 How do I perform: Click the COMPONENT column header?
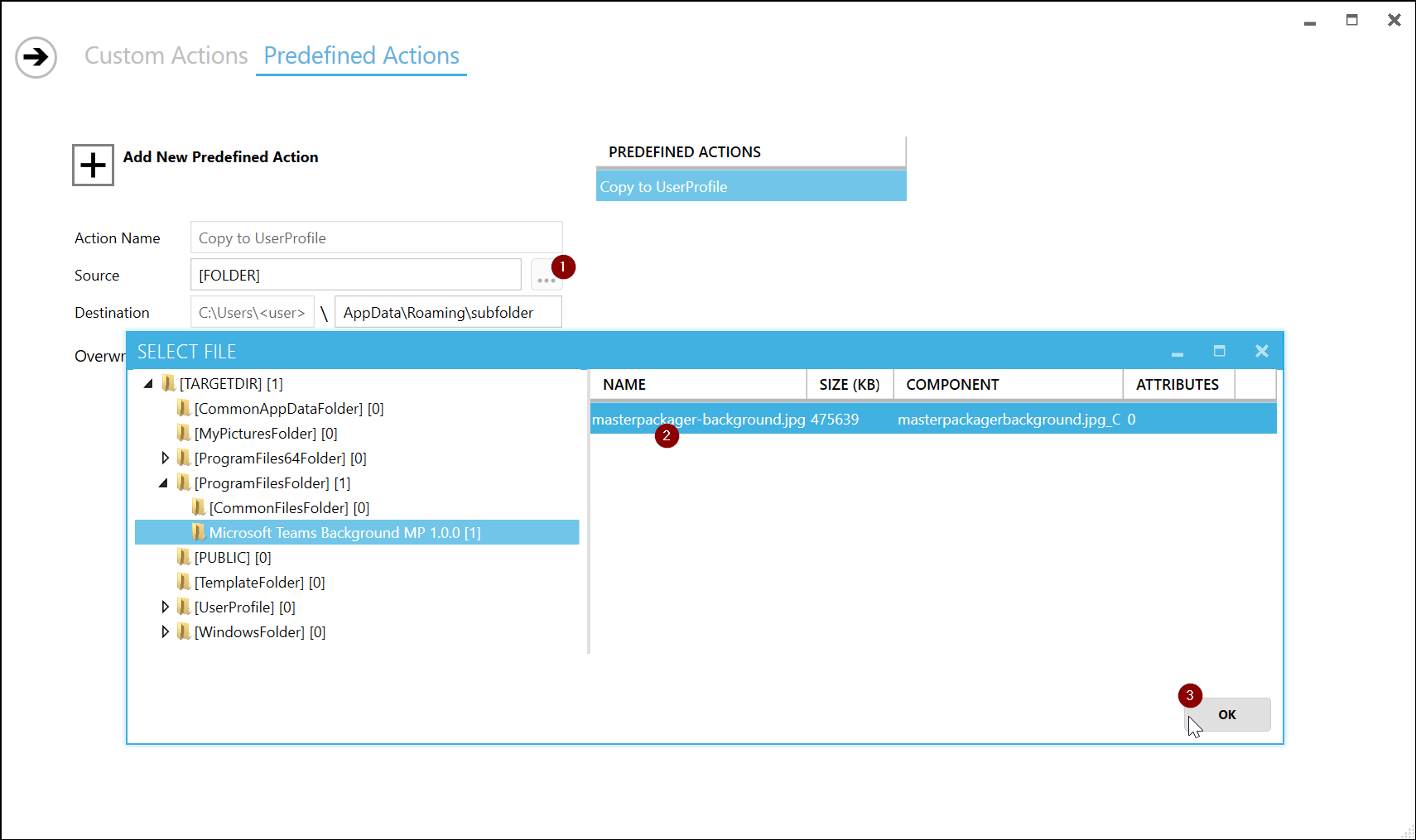tap(1008, 385)
